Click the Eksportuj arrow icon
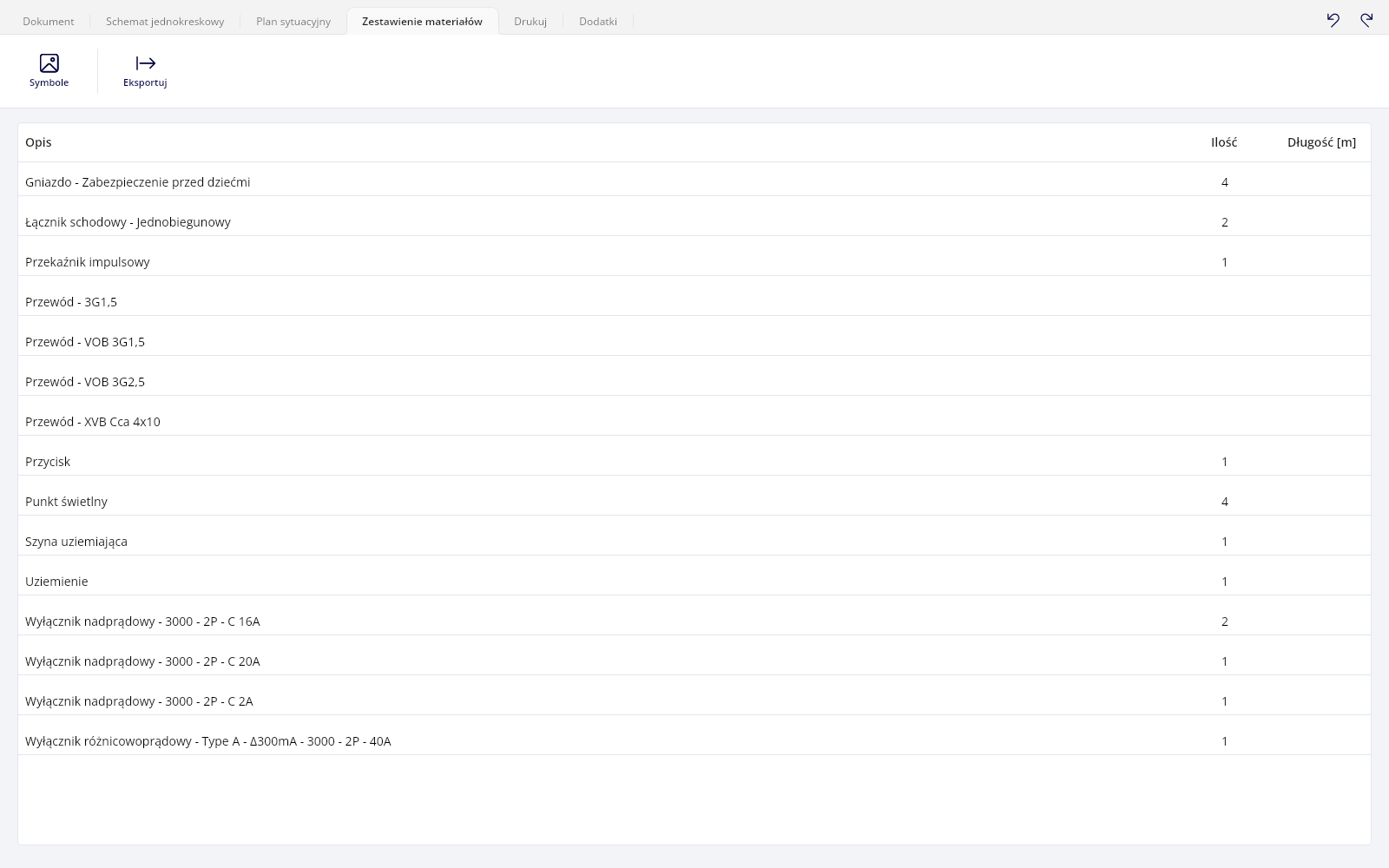The width and height of the screenshot is (1389, 868). (145, 63)
